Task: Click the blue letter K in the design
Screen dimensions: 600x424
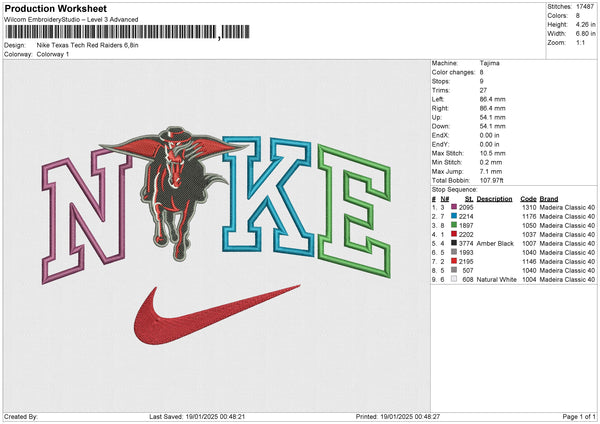Action: pyautogui.click(x=268, y=196)
